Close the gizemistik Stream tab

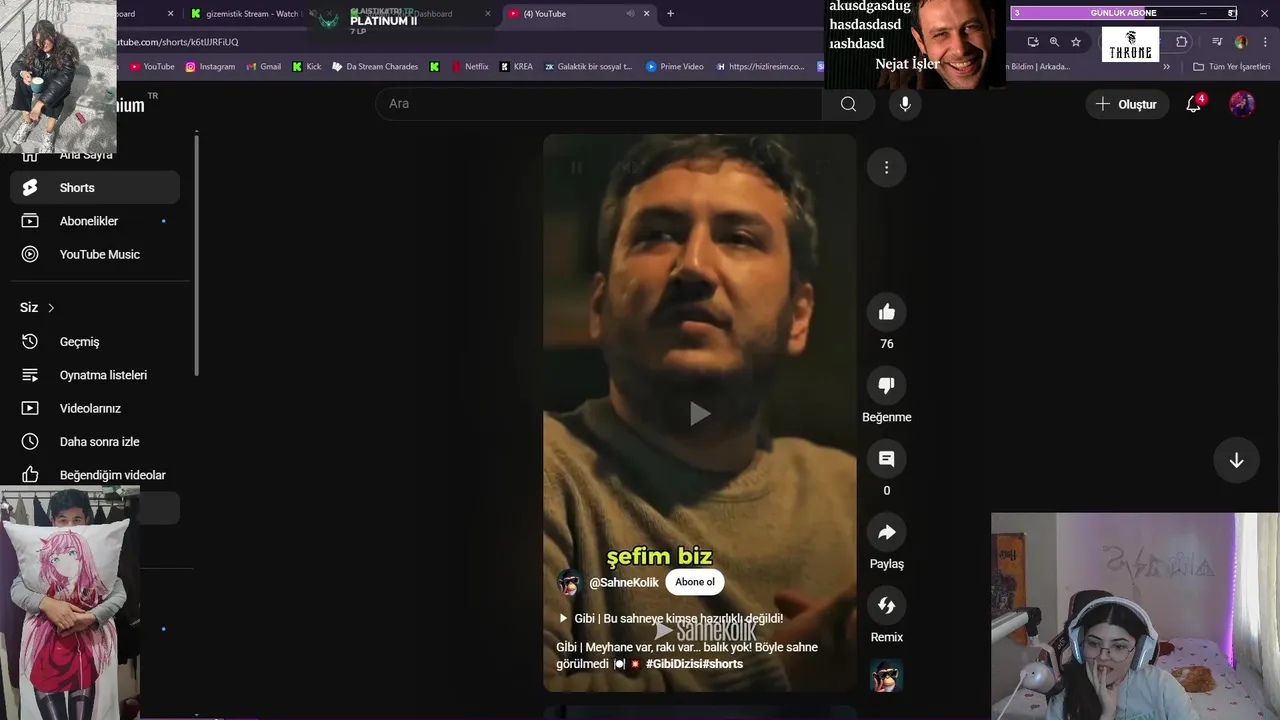[x=328, y=14]
